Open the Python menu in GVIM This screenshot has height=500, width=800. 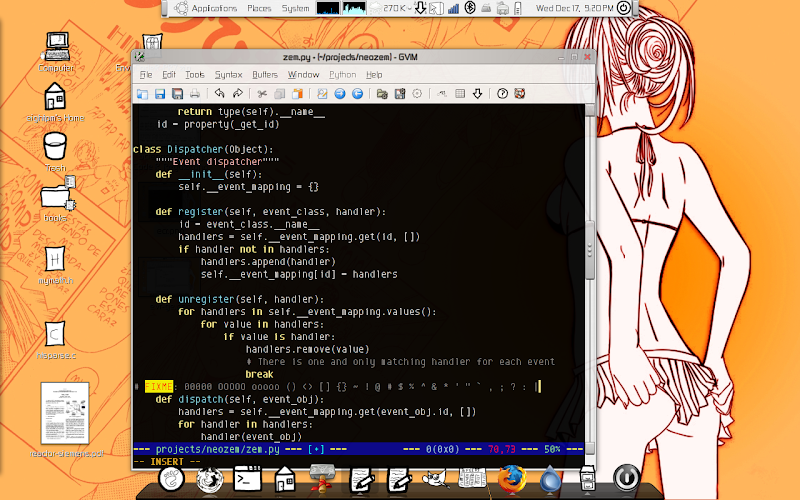tap(342, 75)
